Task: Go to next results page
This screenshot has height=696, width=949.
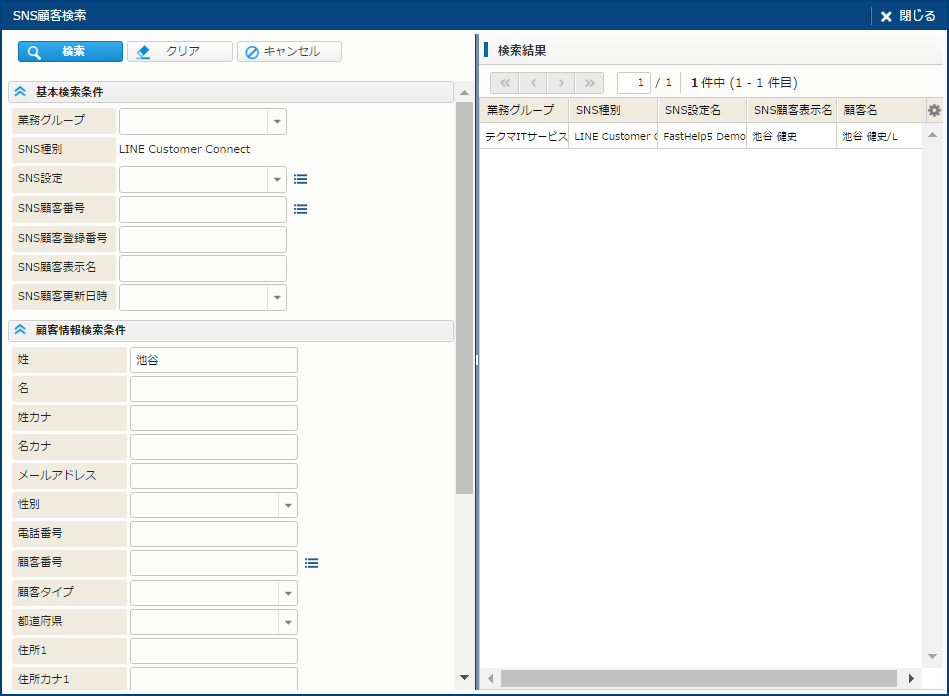Action: point(561,83)
